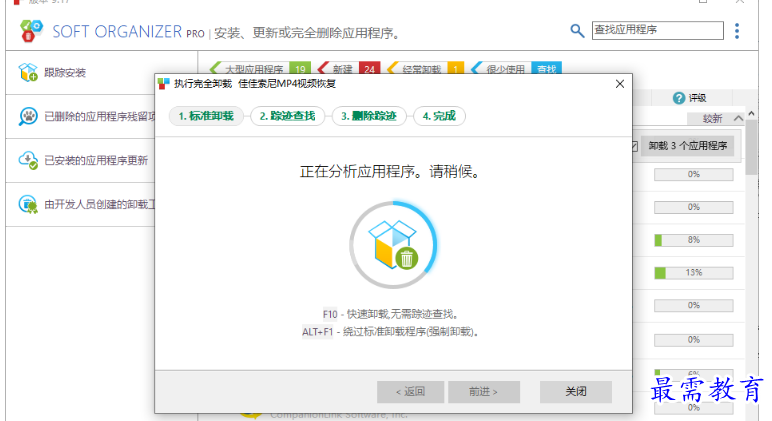772x421 pixels.
Task: Toggle the checkbox beside 卸载 3 个应用程序
Action: click(x=634, y=146)
